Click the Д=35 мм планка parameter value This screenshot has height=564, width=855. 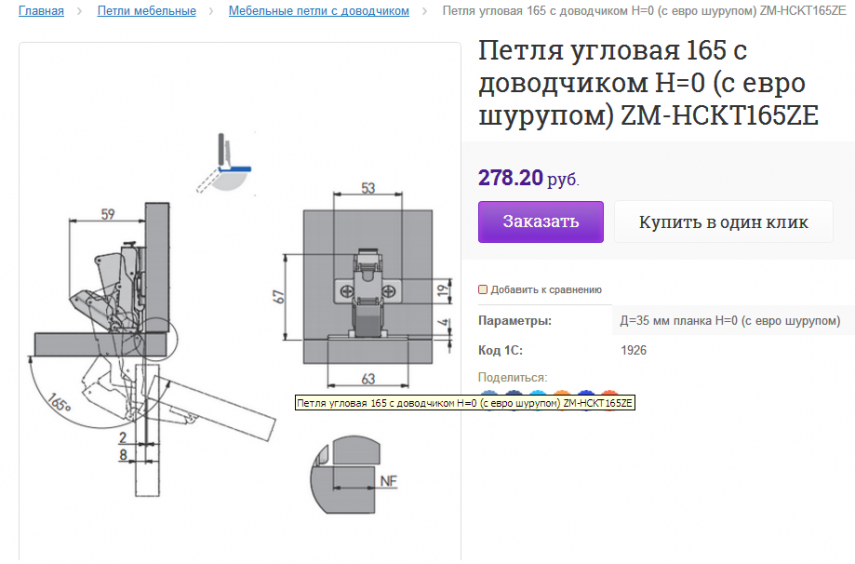(x=730, y=321)
